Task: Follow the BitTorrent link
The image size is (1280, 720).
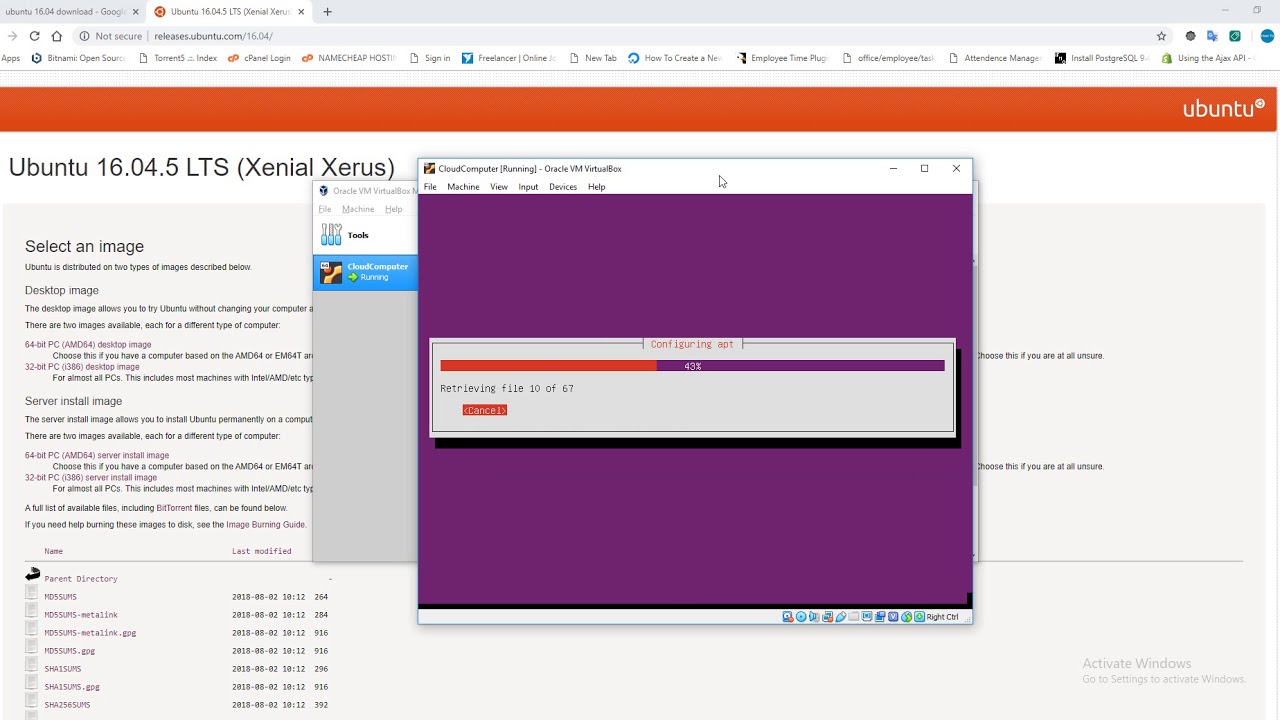Action: click(x=174, y=508)
